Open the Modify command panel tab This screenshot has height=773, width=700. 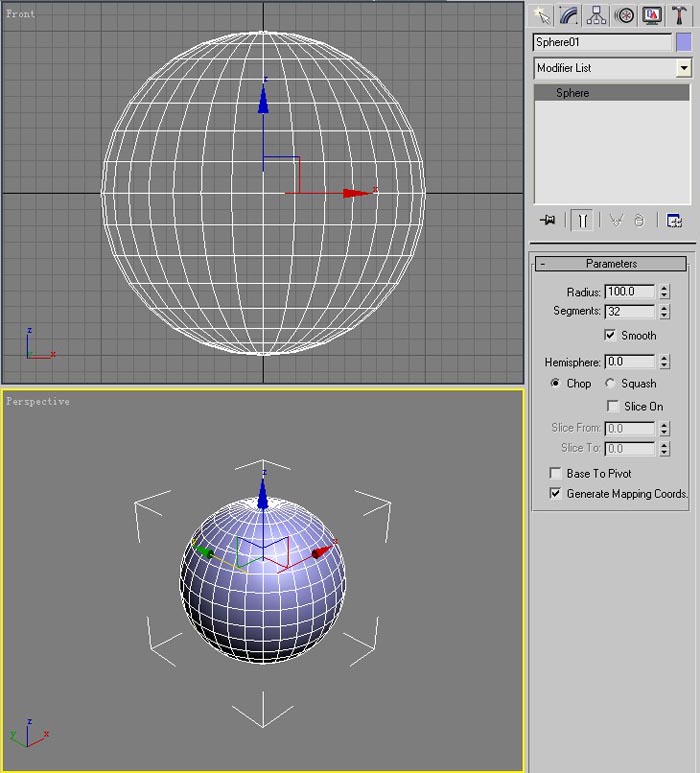tap(569, 15)
